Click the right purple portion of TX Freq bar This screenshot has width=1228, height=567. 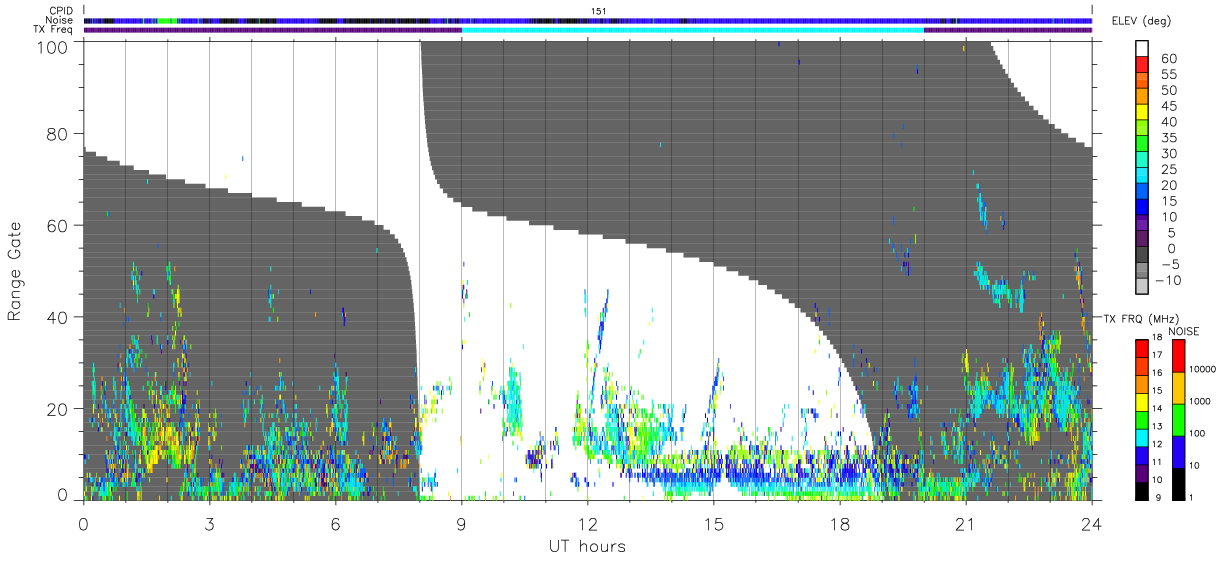[x=1008, y=29]
